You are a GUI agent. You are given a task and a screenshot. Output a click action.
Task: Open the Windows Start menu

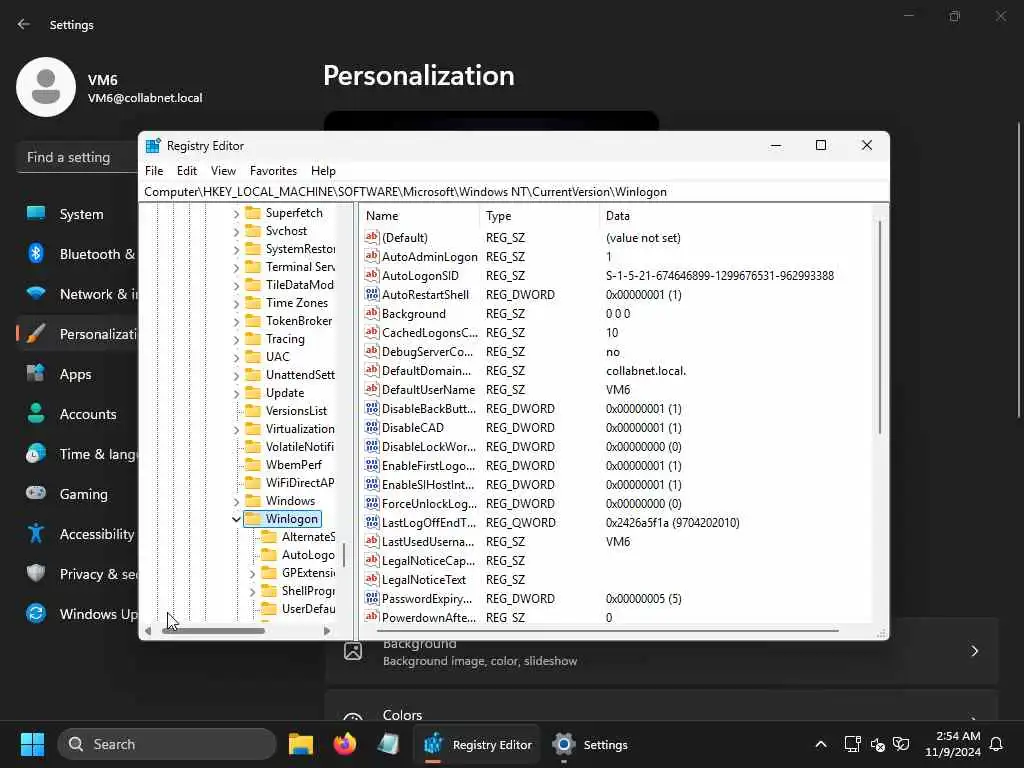click(x=32, y=744)
